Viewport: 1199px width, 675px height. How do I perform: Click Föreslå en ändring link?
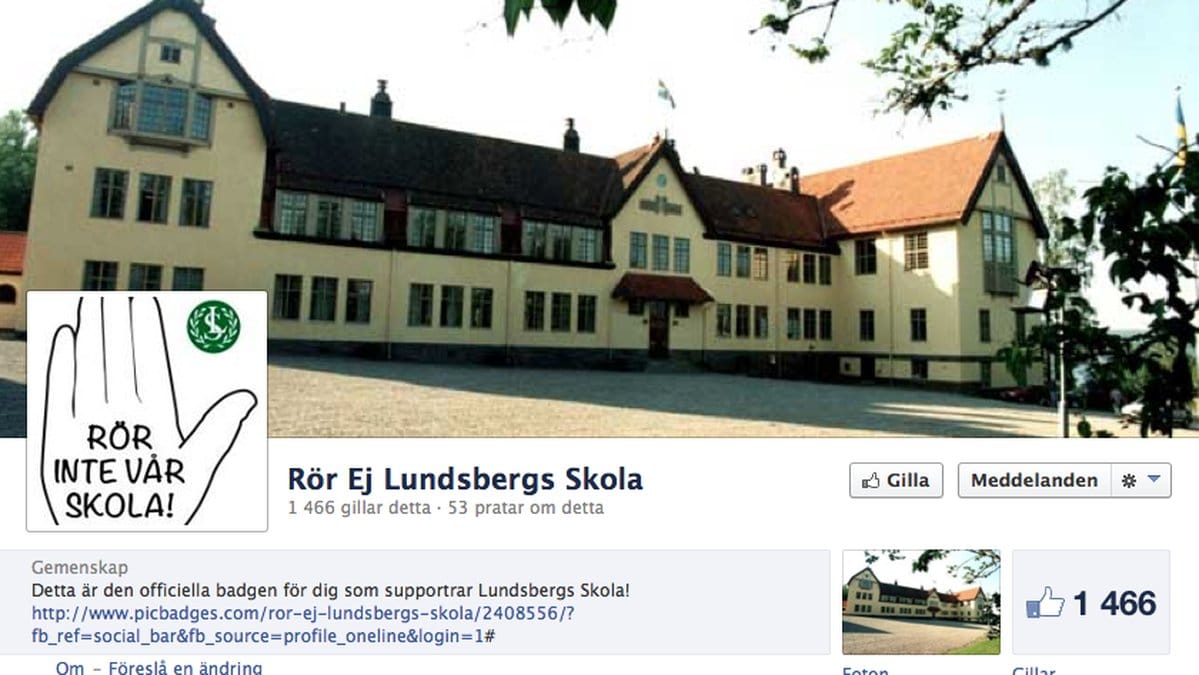click(x=185, y=667)
